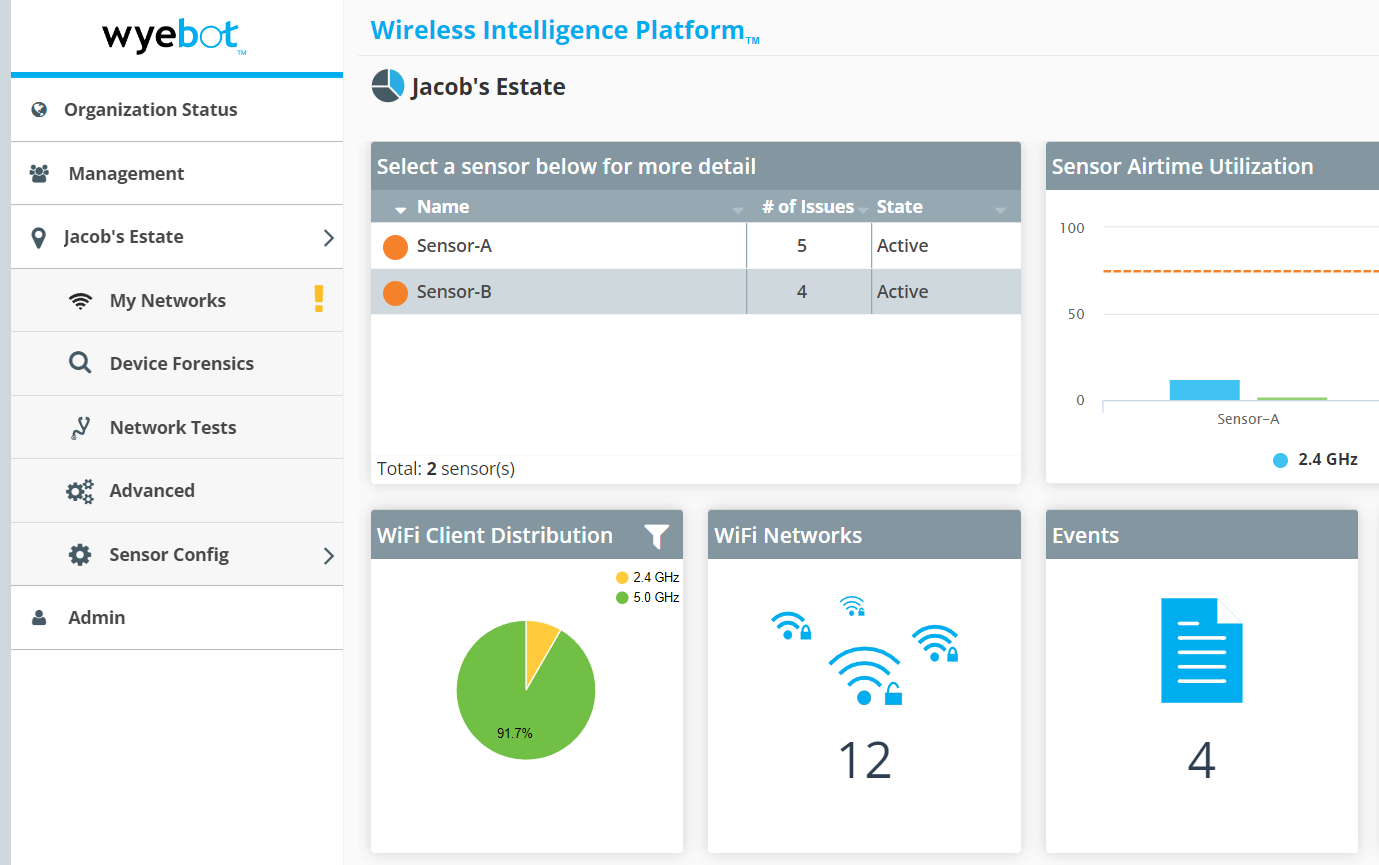Screen dimensions: 1379x865
Task: Open Organization Status in the sidebar
Action: click(x=150, y=110)
